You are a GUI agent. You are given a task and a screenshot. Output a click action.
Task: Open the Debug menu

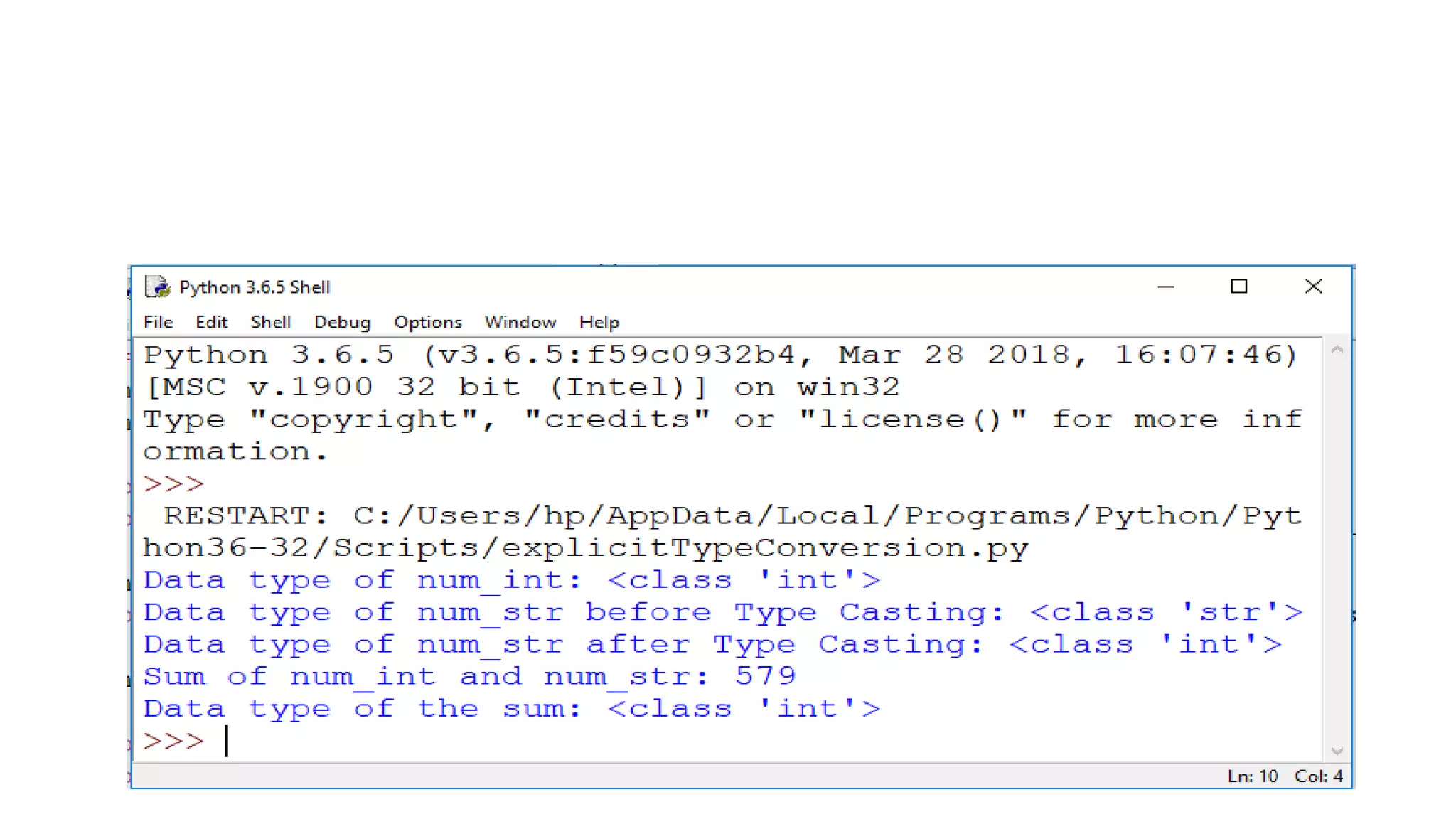point(342,322)
